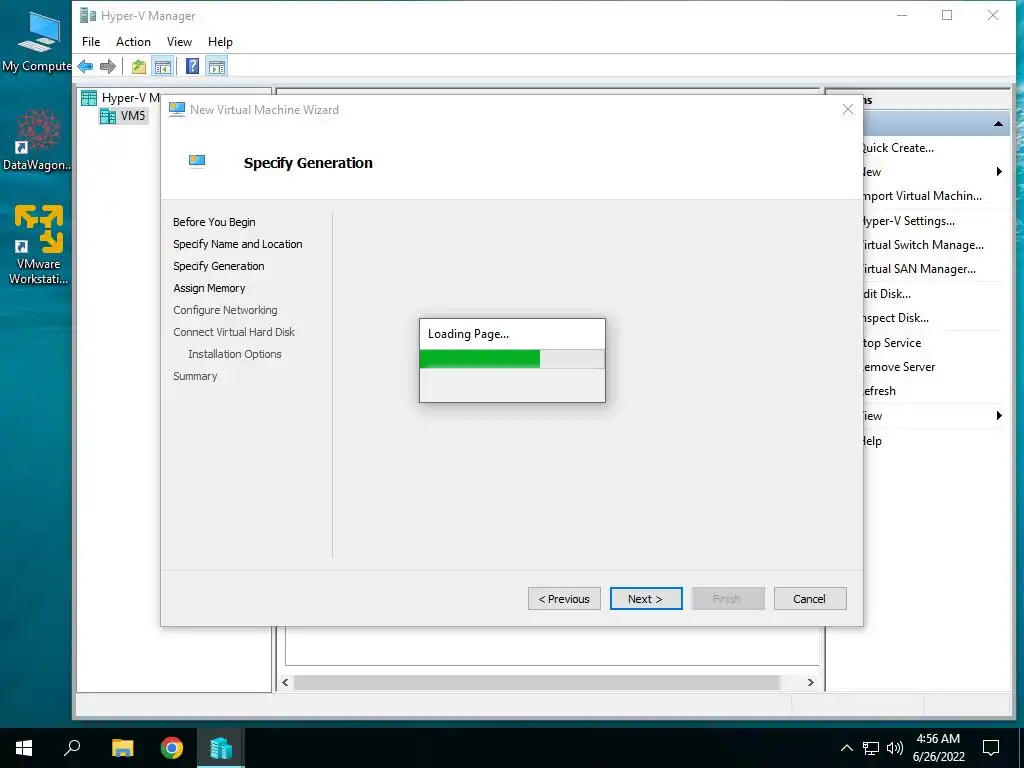The width and height of the screenshot is (1024, 768).
Task: Click the volume speaker tray icon
Action: pyautogui.click(x=895, y=748)
